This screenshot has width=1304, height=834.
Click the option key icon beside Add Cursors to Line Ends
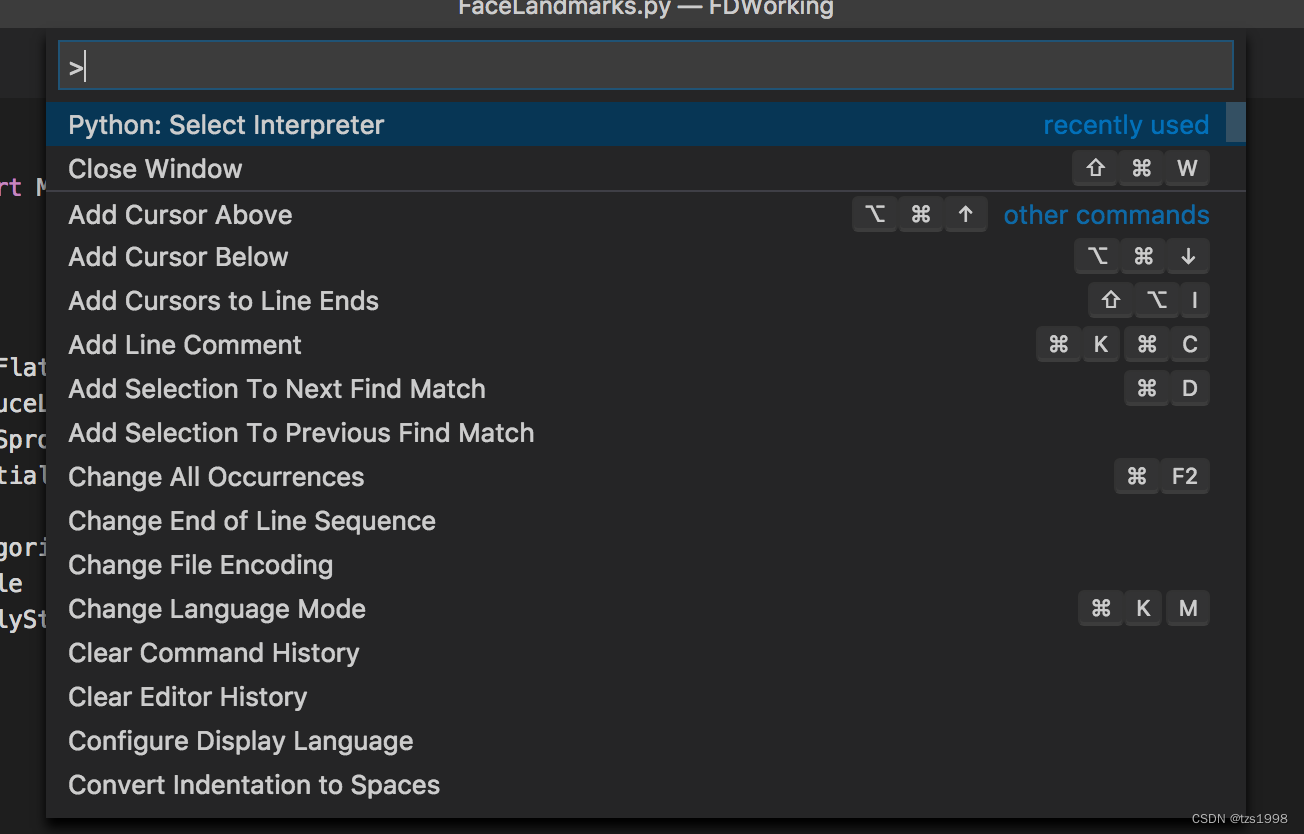click(1156, 300)
